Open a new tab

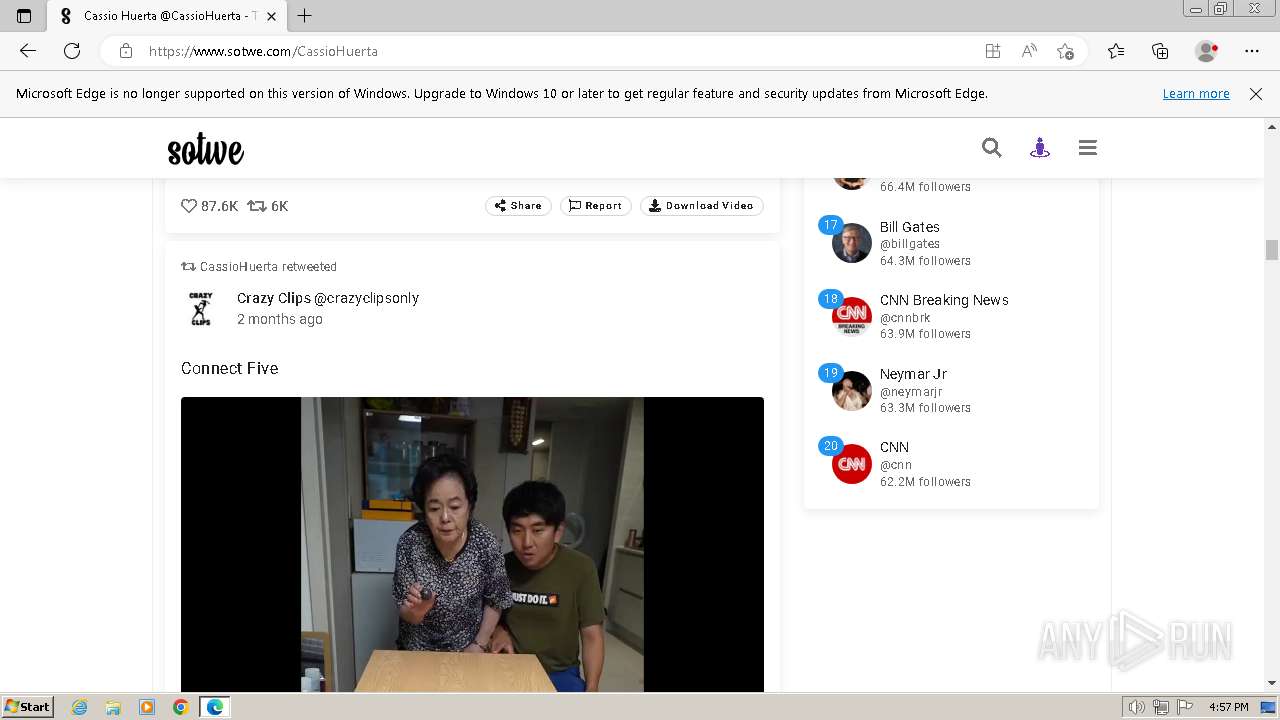tap(305, 16)
